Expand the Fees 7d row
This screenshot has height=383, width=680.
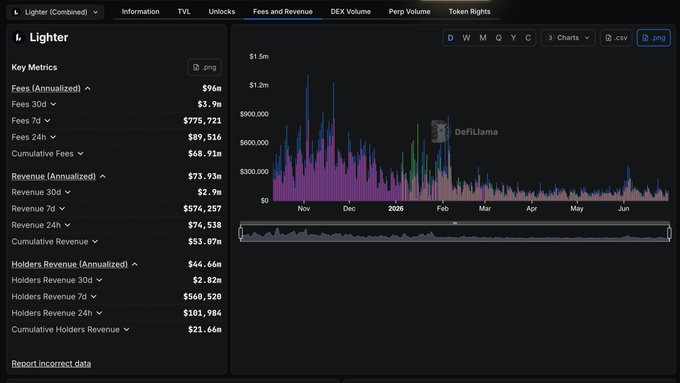click(x=47, y=121)
